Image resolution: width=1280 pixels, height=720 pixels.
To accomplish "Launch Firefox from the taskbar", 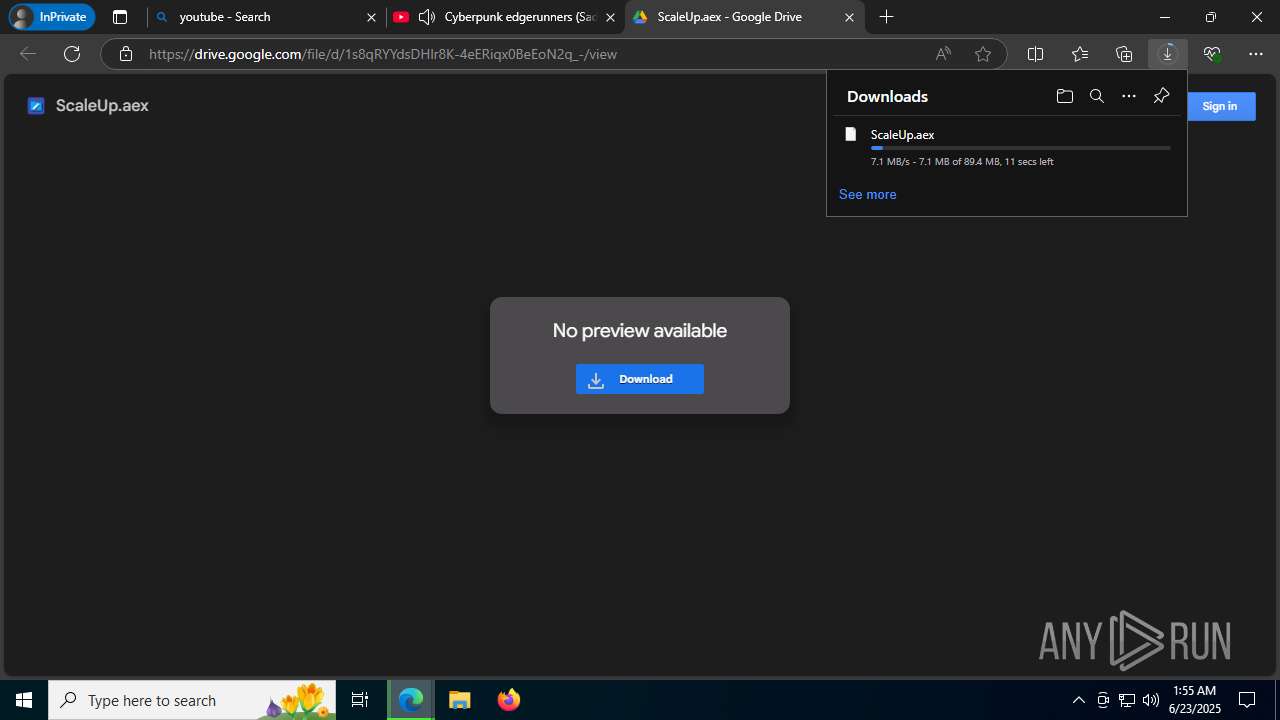I will click(x=508, y=700).
